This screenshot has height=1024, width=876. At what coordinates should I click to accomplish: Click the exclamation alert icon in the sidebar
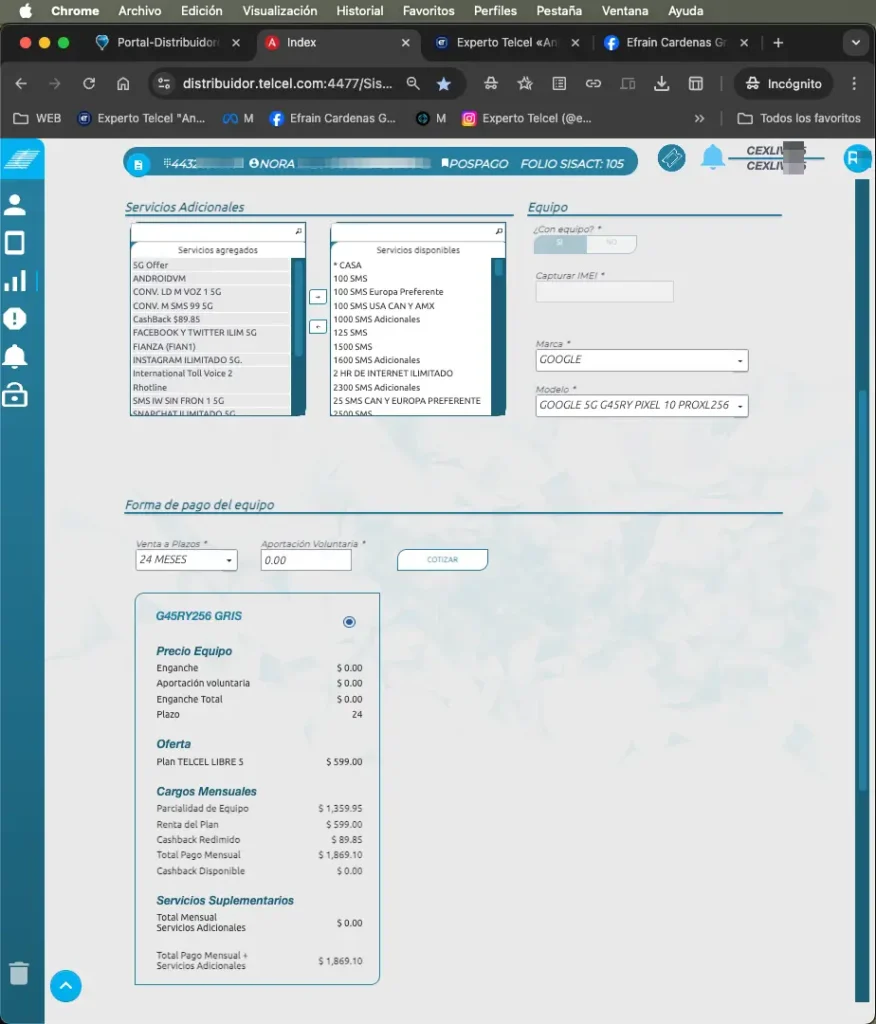(x=15, y=319)
